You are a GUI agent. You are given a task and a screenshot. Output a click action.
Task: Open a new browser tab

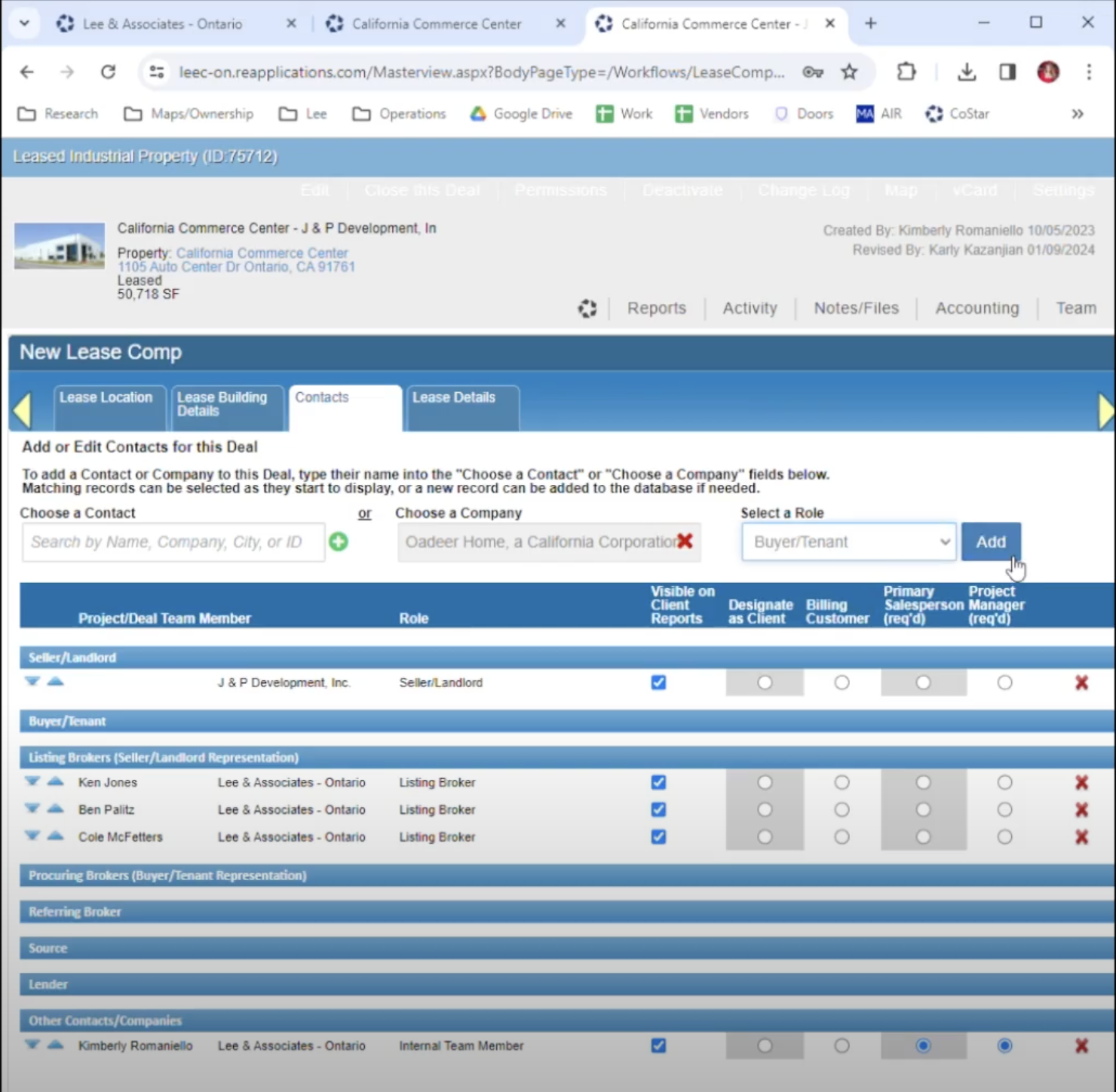[x=870, y=23]
